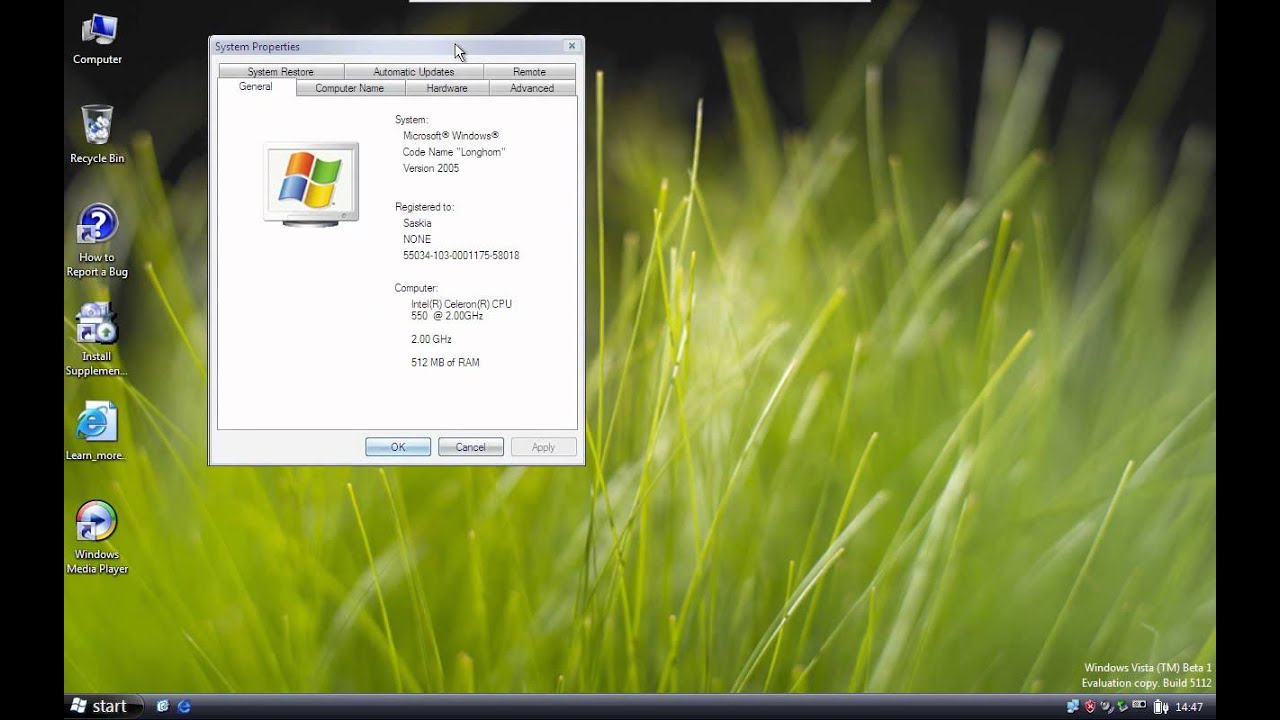Open the start menu
The image size is (1280, 720).
pyautogui.click(x=104, y=706)
